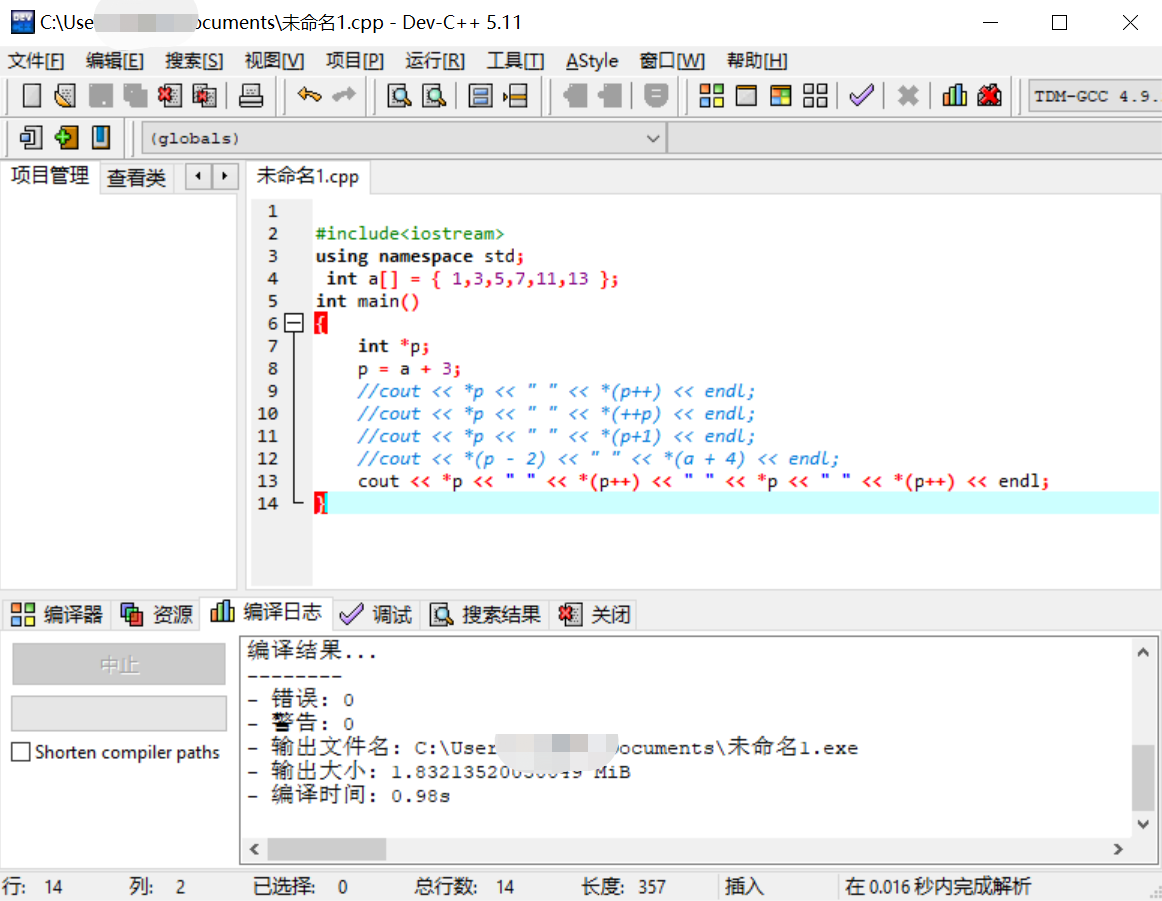
Task: Switch to the 查看类 side tab
Action: point(136,178)
